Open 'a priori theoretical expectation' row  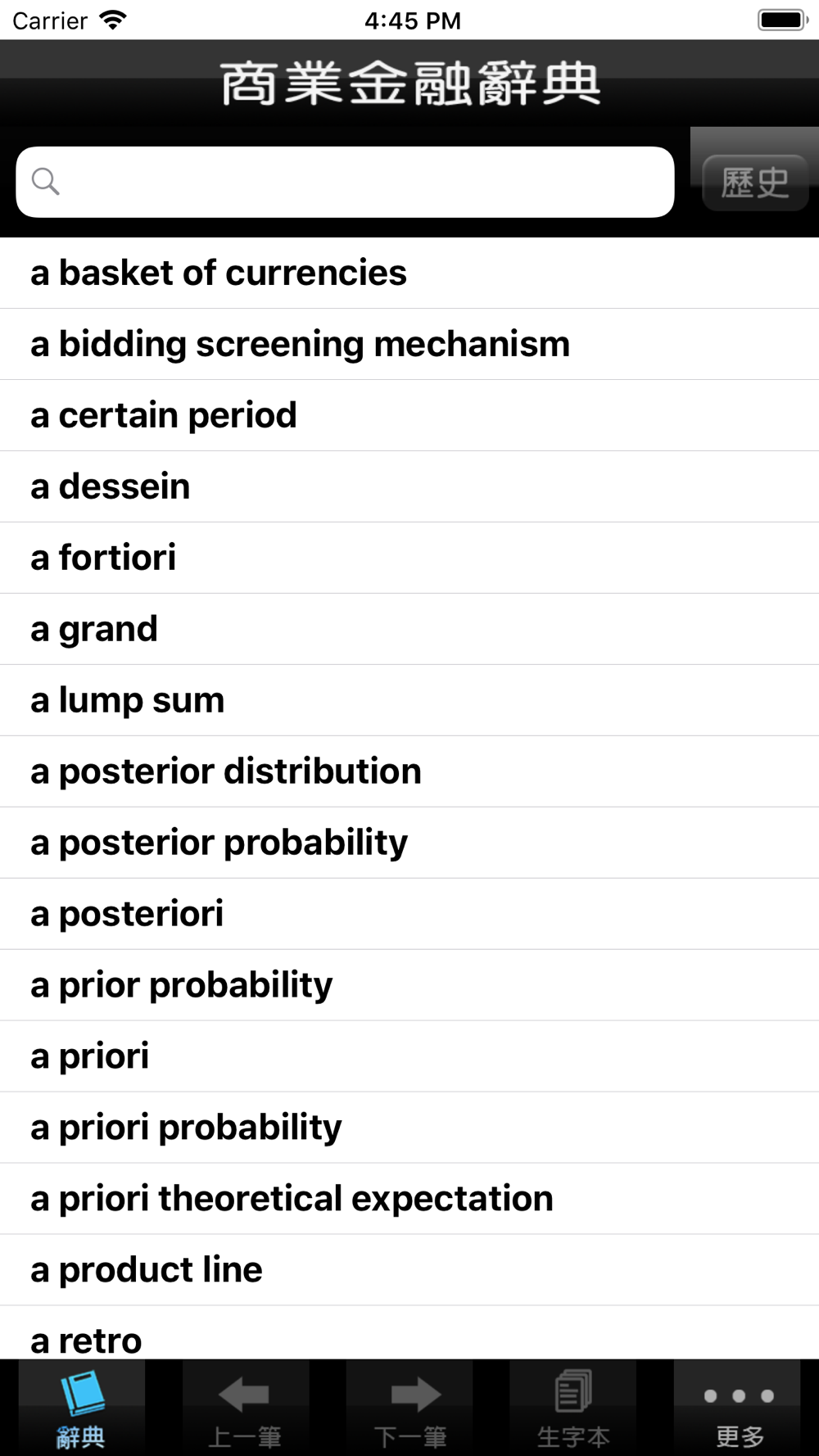pos(409,1199)
